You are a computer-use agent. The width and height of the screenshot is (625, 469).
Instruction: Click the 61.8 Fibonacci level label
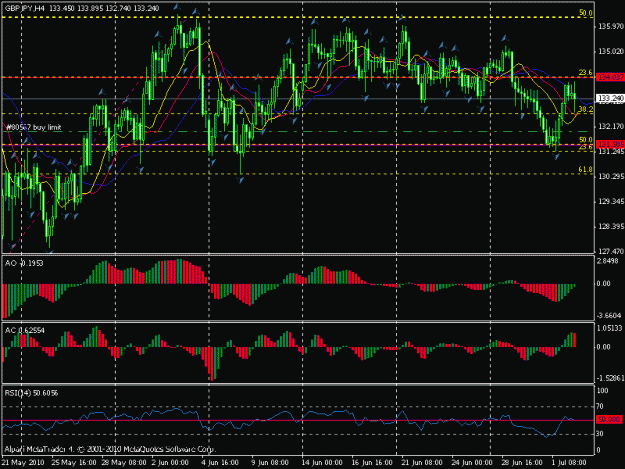(585, 169)
